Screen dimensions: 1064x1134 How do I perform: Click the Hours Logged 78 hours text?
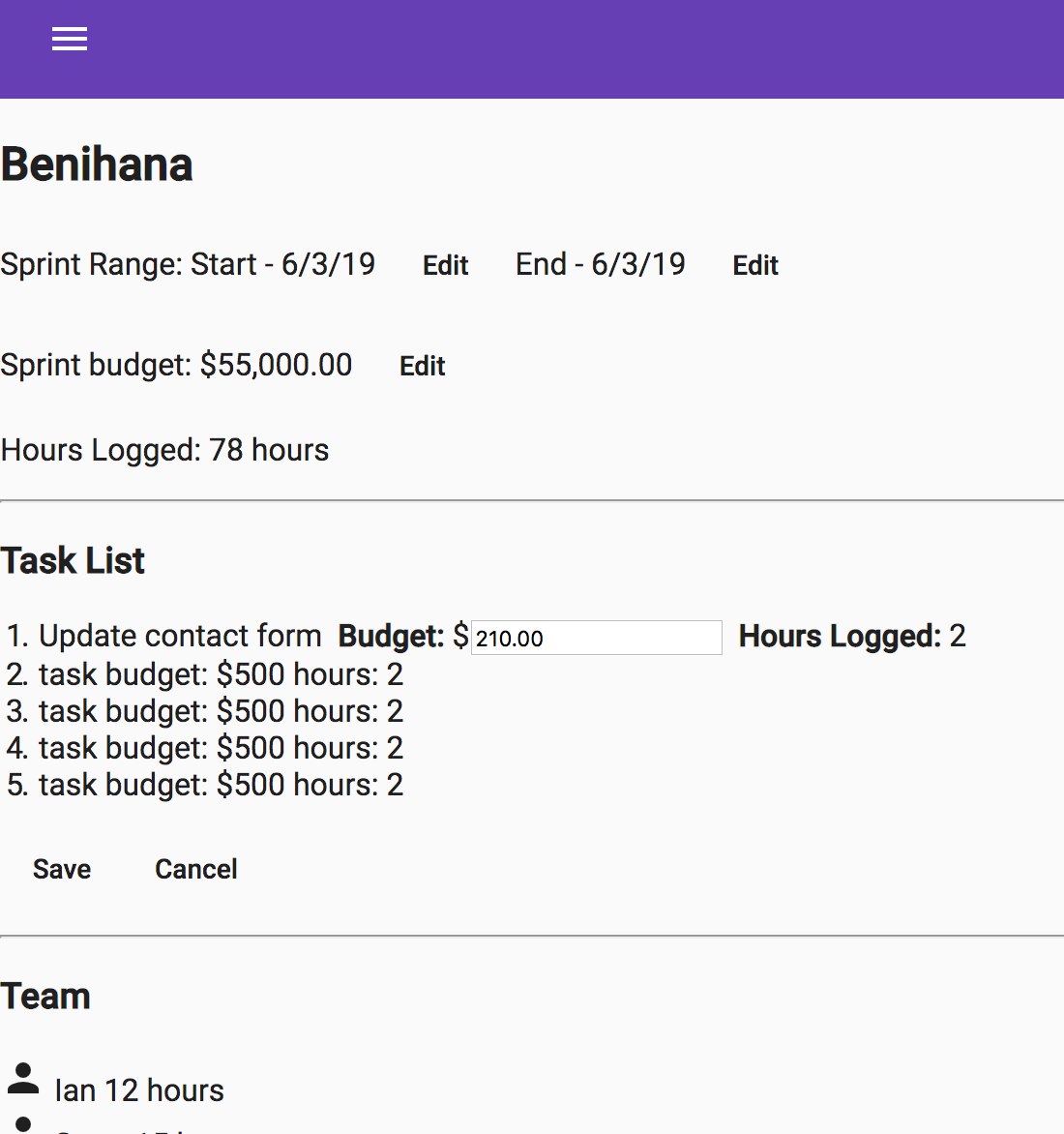(164, 450)
